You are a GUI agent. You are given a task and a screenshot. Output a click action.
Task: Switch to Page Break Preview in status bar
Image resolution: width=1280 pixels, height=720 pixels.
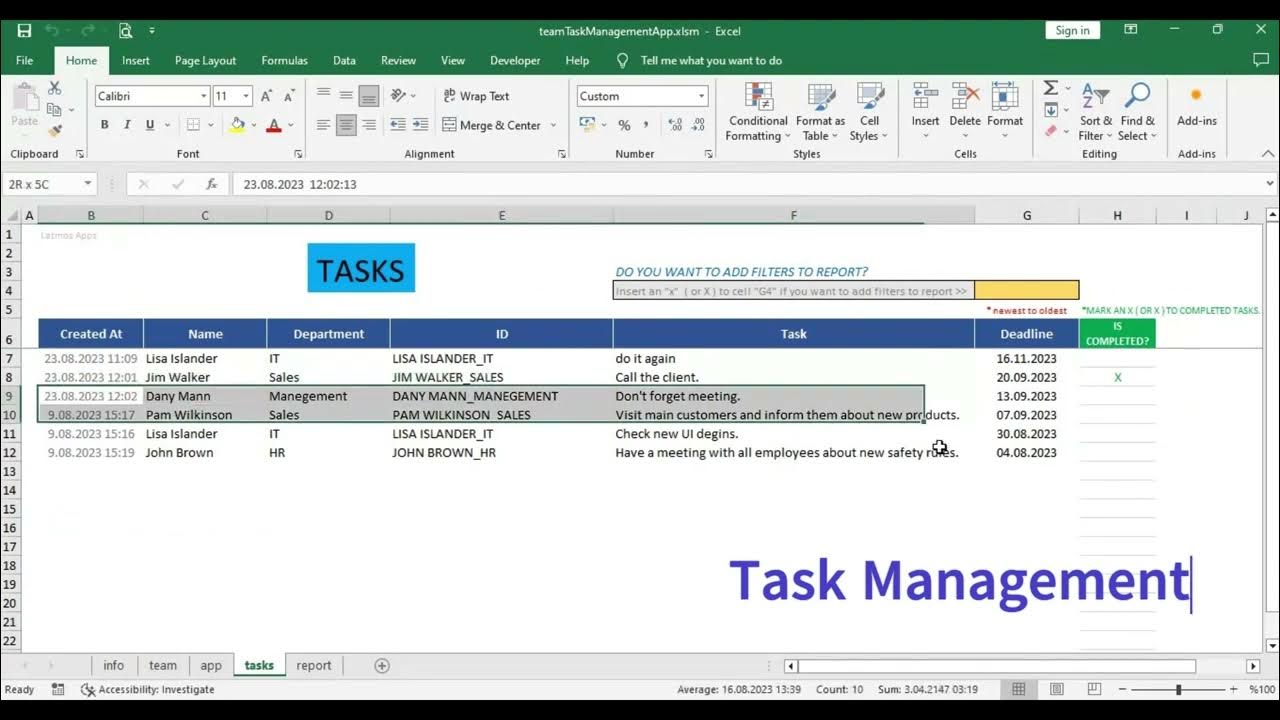1095,689
